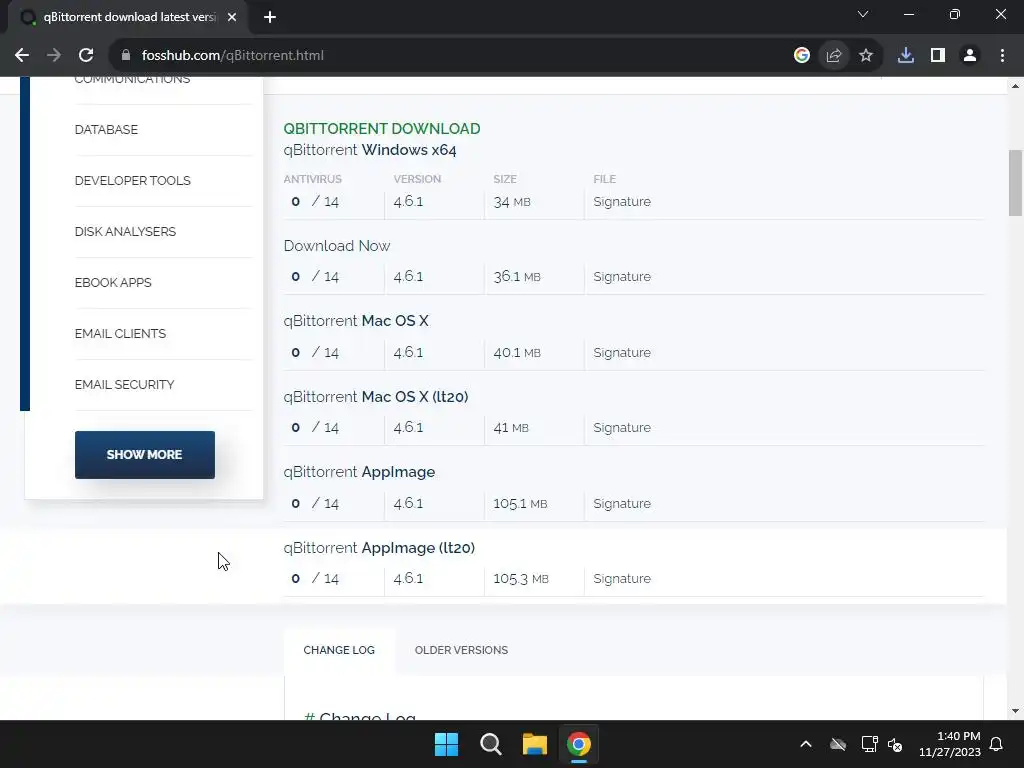Open Signature in 41 MB row
1024x768 pixels.
(622, 428)
